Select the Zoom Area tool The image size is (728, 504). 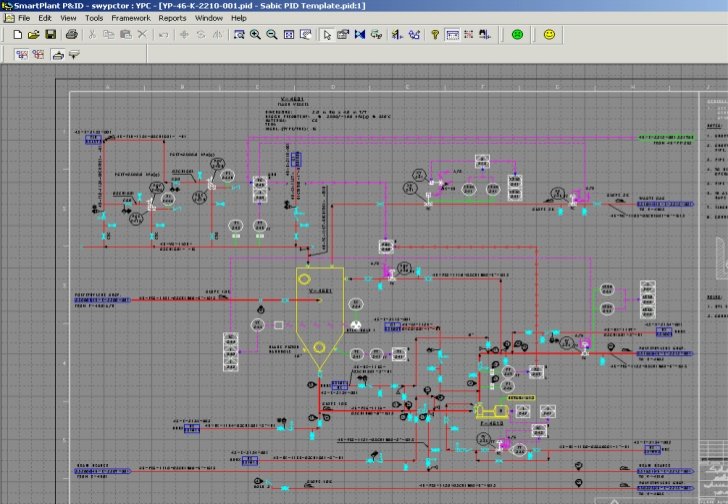pos(239,34)
